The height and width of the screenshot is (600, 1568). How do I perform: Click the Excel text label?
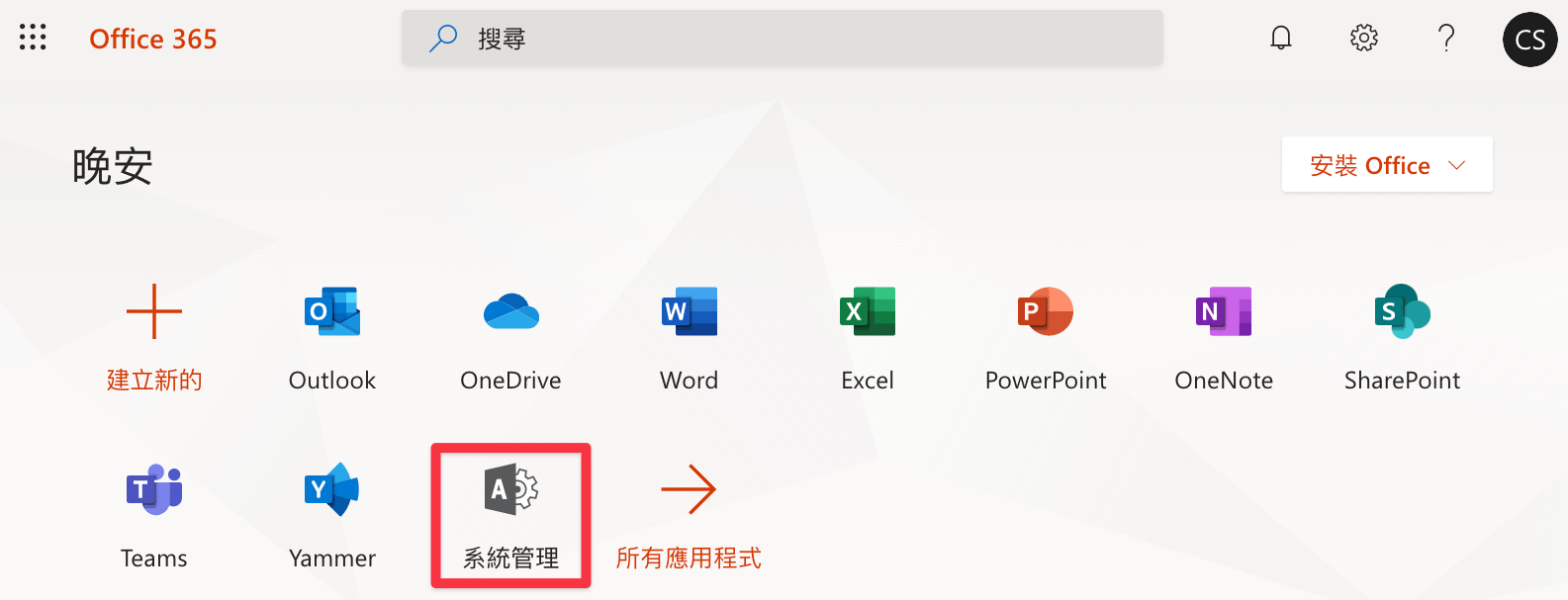coord(868,381)
